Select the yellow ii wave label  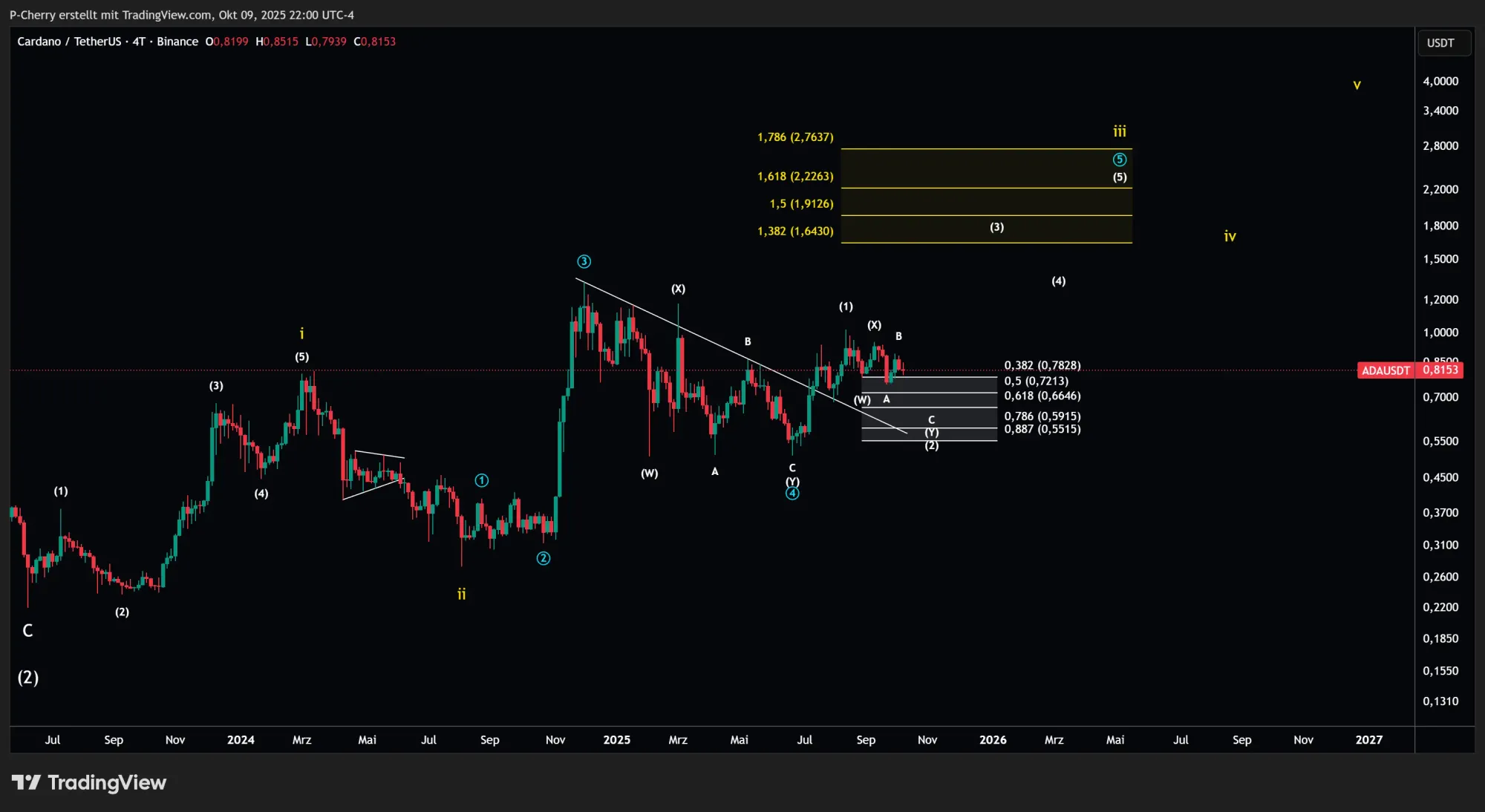click(x=461, y=594)
